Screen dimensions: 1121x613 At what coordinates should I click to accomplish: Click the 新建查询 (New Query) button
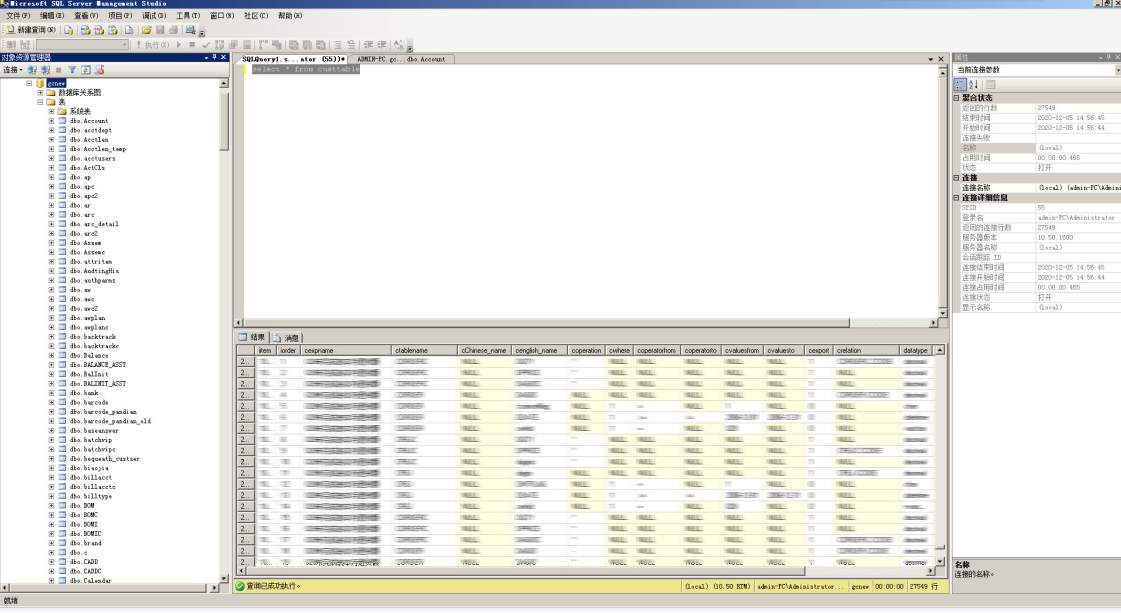click(x=31, y=30)
